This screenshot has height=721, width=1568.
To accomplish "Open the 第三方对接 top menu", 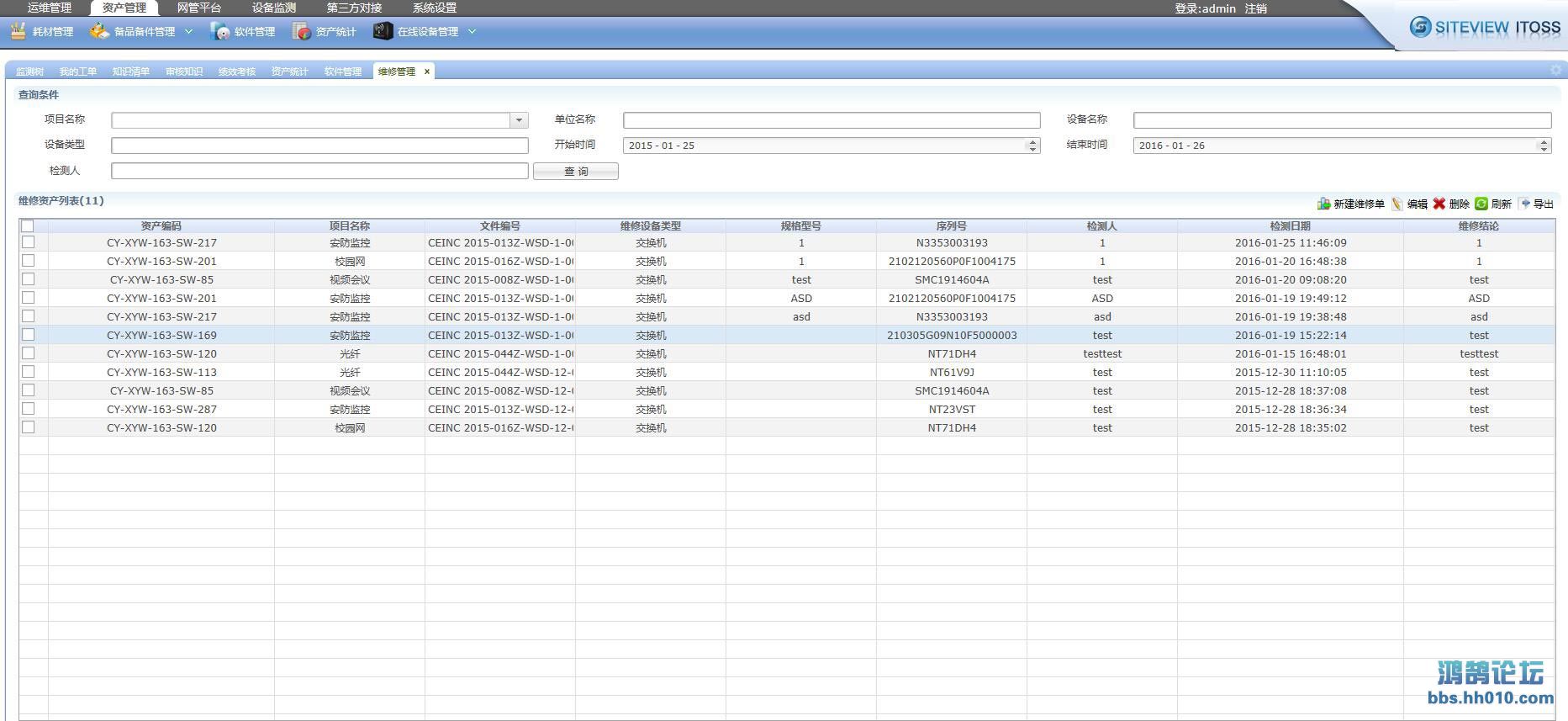I will pyautogui.click(x=354, y=8).
